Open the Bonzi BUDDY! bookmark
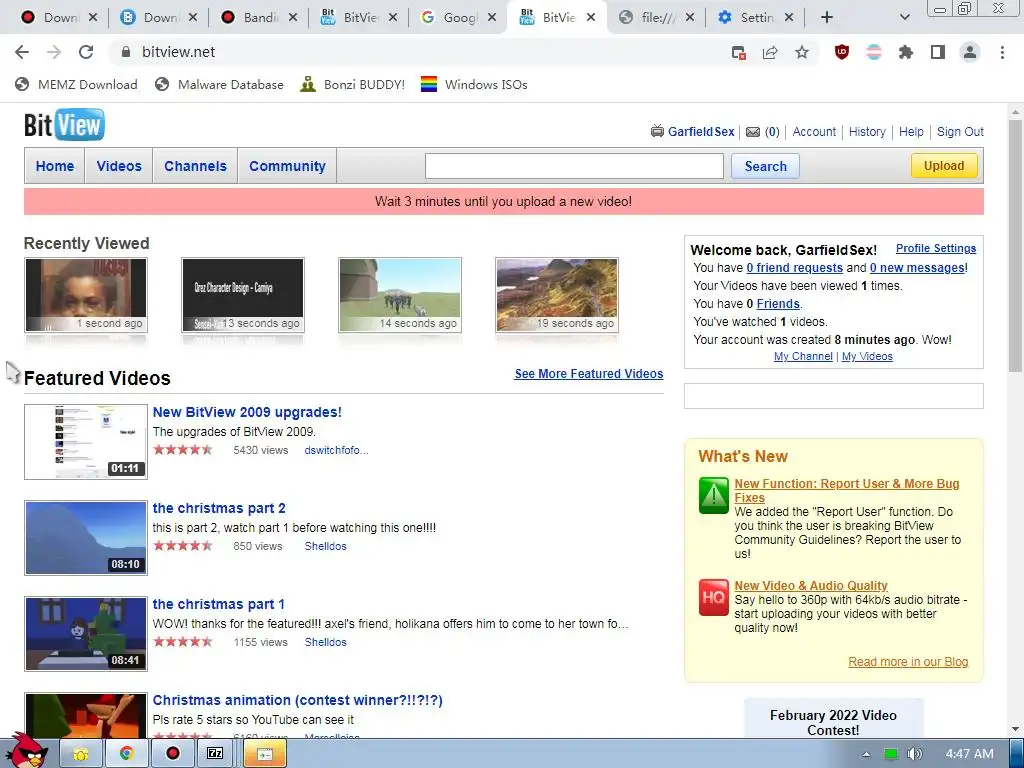1024x768 pixels. point(353,84)
